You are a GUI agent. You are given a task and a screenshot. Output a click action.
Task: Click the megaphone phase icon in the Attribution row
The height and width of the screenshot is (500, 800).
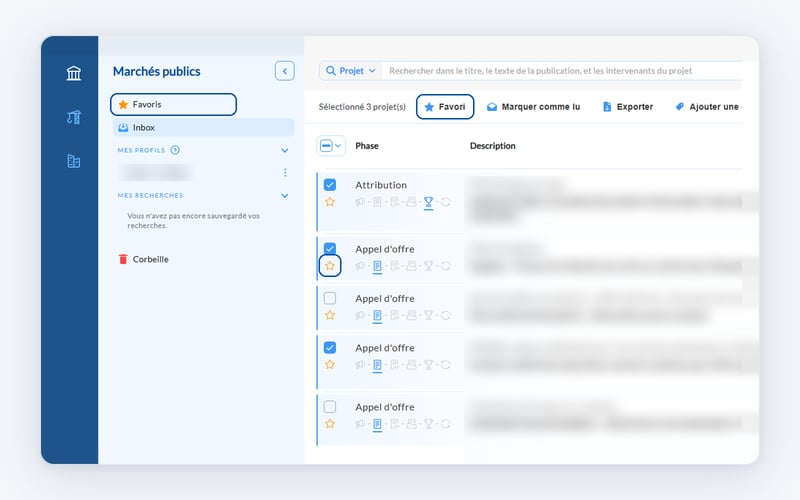[x=360, y=202]
